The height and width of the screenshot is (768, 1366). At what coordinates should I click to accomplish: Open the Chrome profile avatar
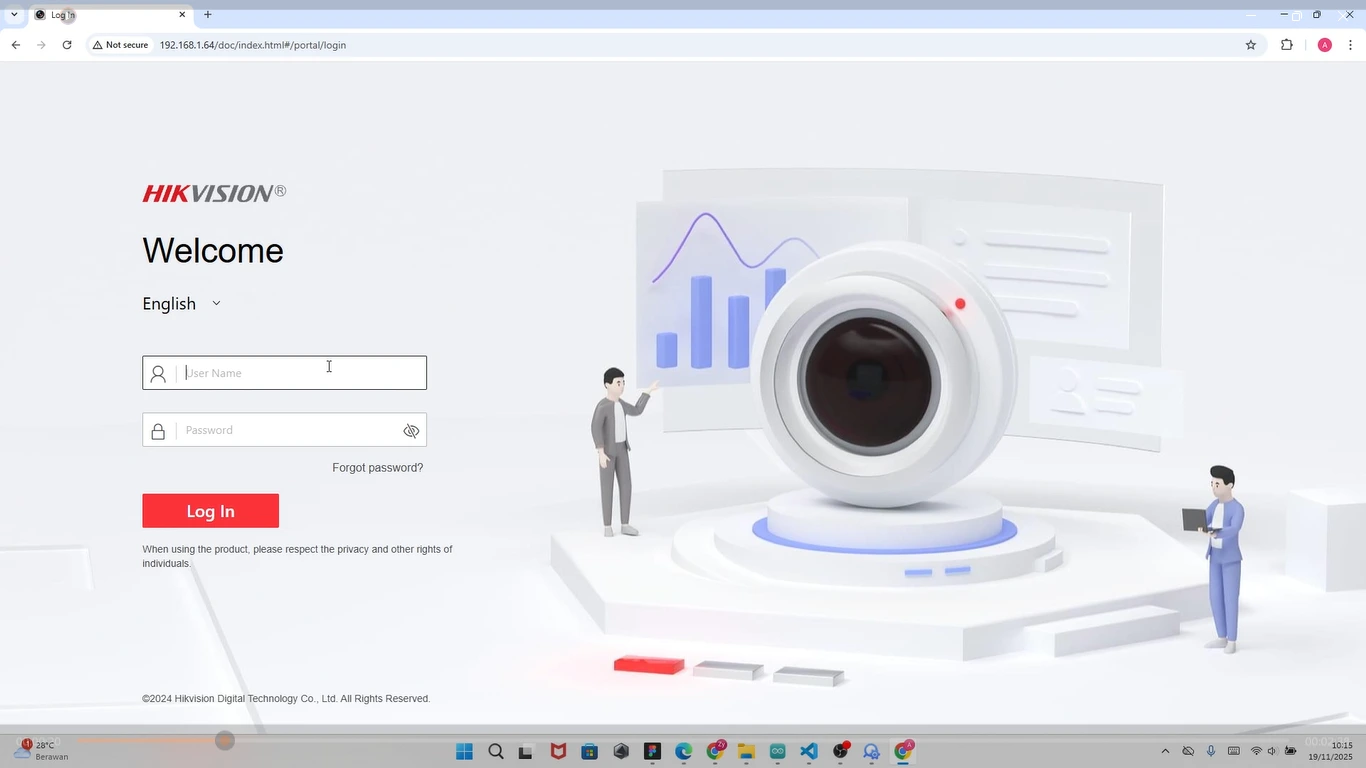(1324, 45)
